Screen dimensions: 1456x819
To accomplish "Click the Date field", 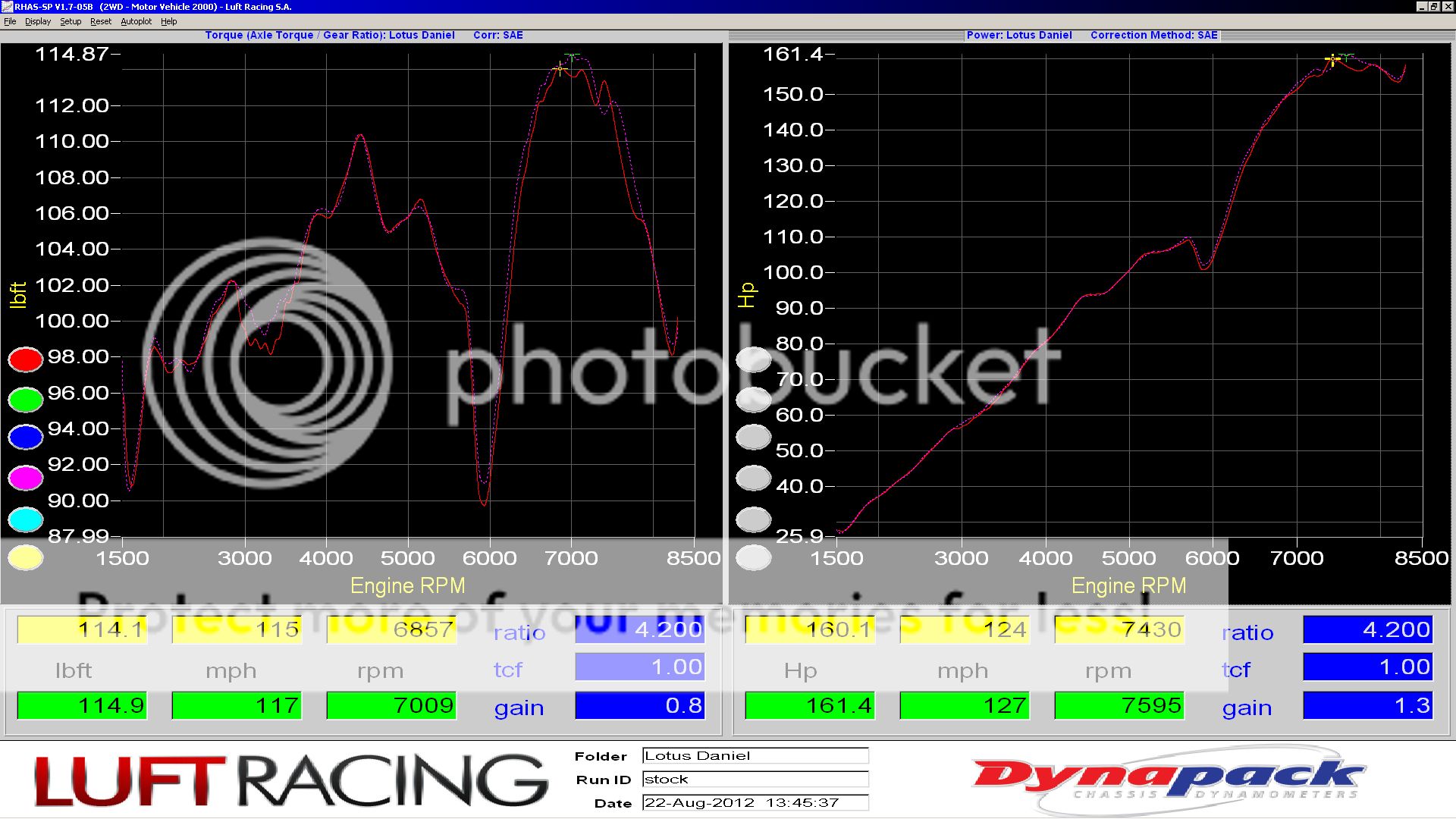I will click(x=755, y=802).
